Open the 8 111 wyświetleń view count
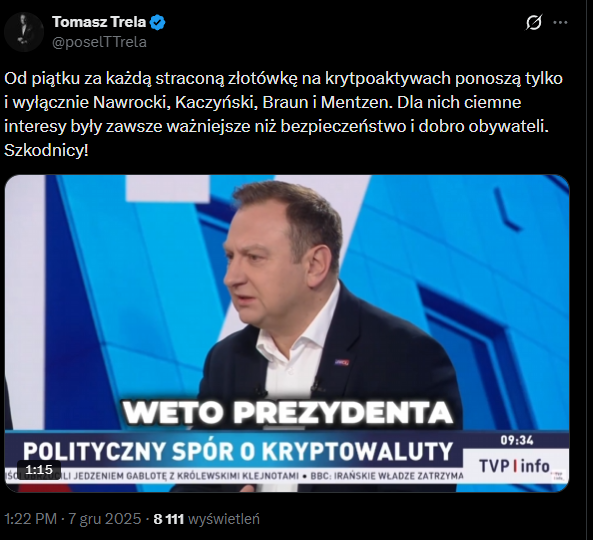Screen dimensions: 593x540 pyautogui.click(x=206, y=519)
